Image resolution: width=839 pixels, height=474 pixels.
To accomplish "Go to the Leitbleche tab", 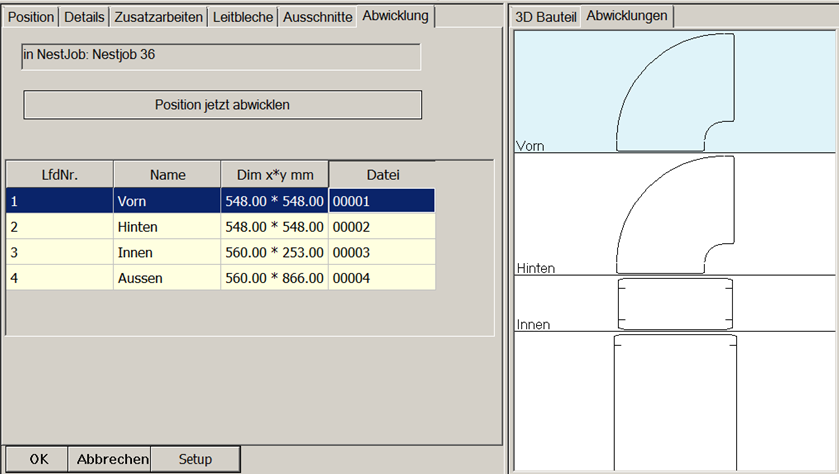I will click(x=243, y=17).
